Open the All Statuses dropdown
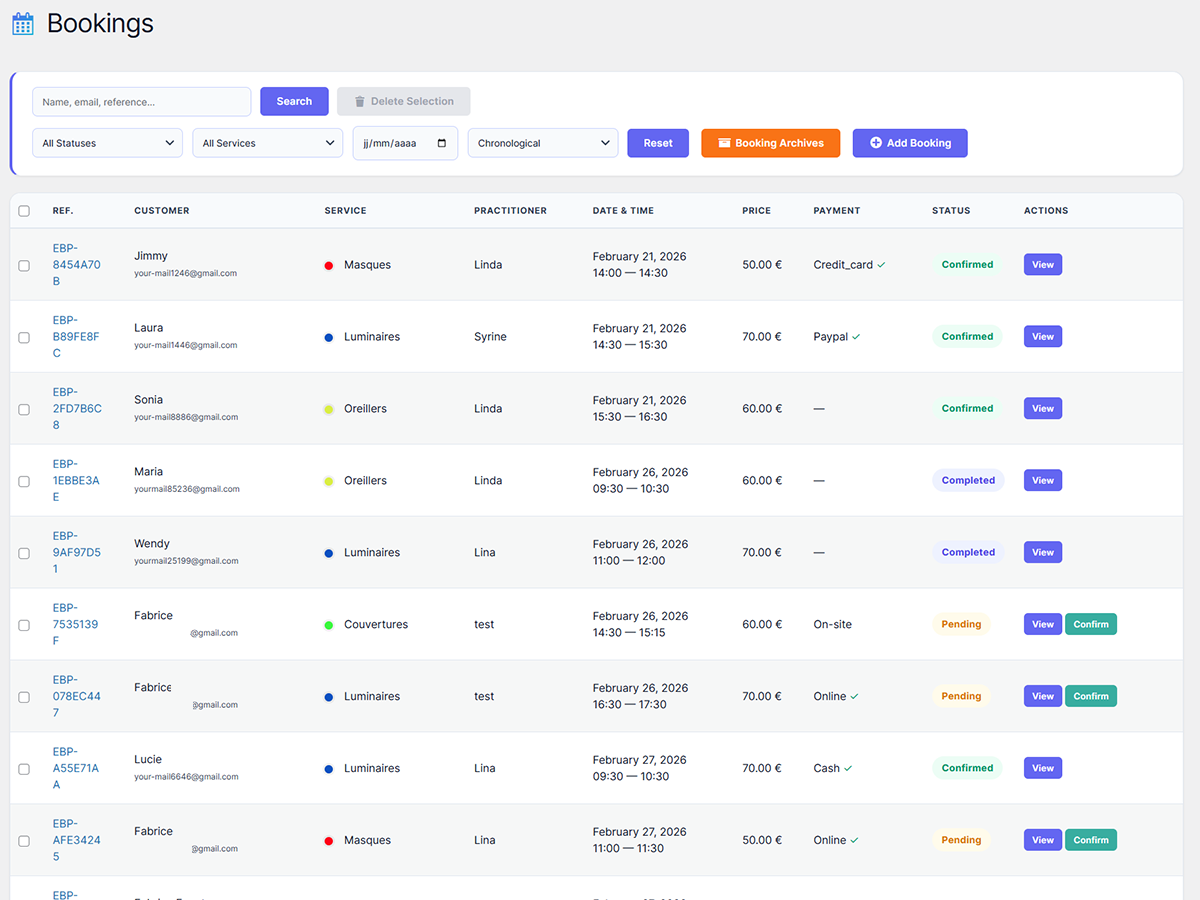 tap(108, 143)
